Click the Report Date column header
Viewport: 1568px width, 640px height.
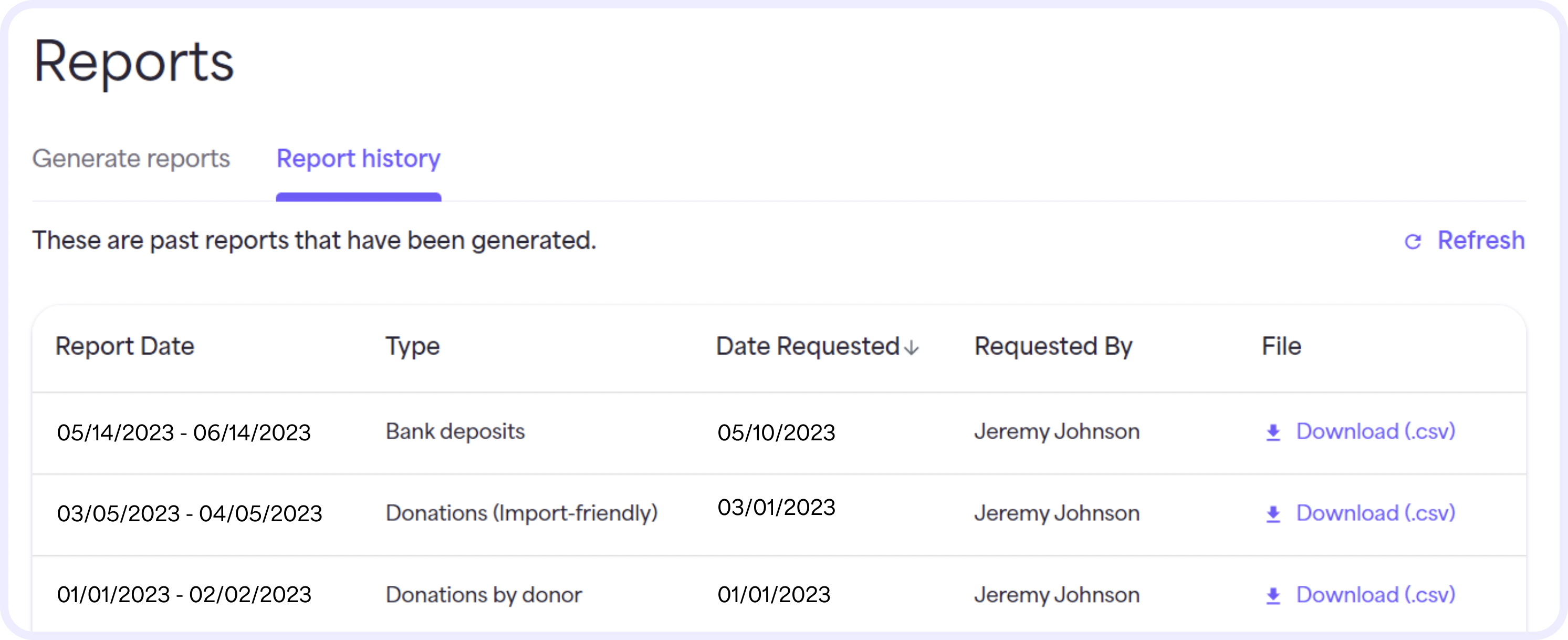(x=125, y=346)
